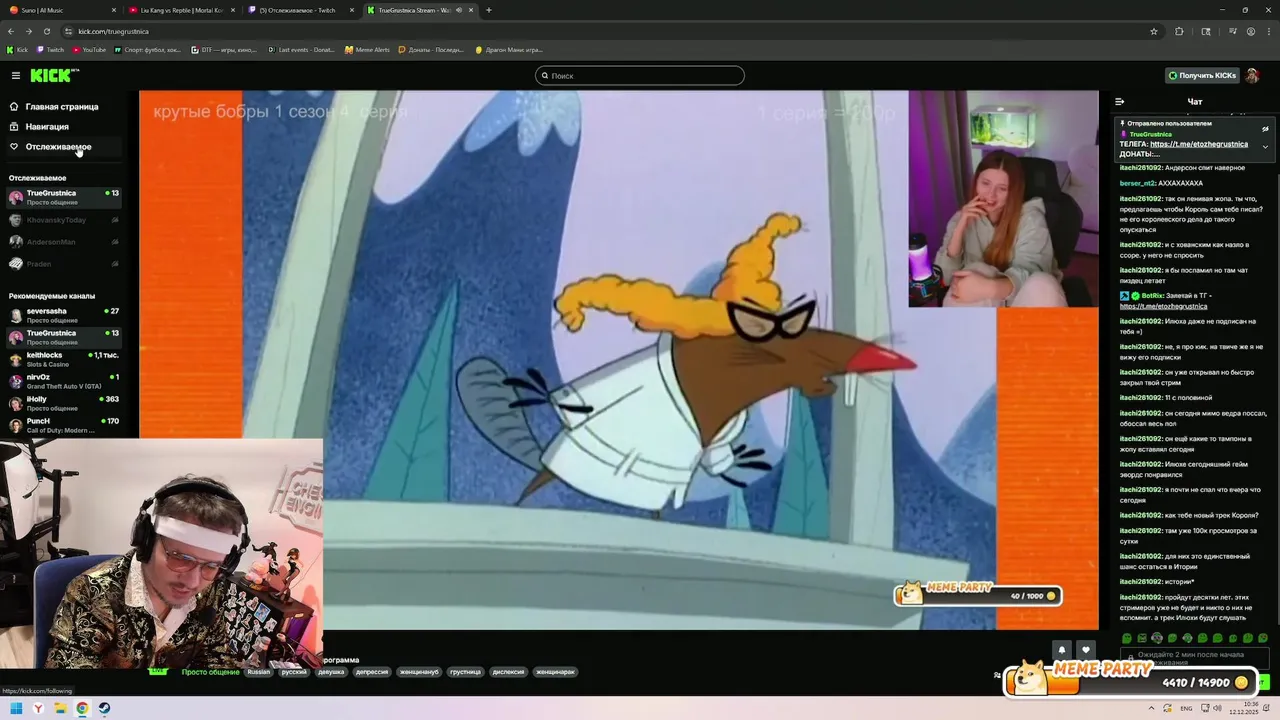The width and height of the screenshot is (1280, 720).
Task: Reload the page
Action: coord(46,31)
